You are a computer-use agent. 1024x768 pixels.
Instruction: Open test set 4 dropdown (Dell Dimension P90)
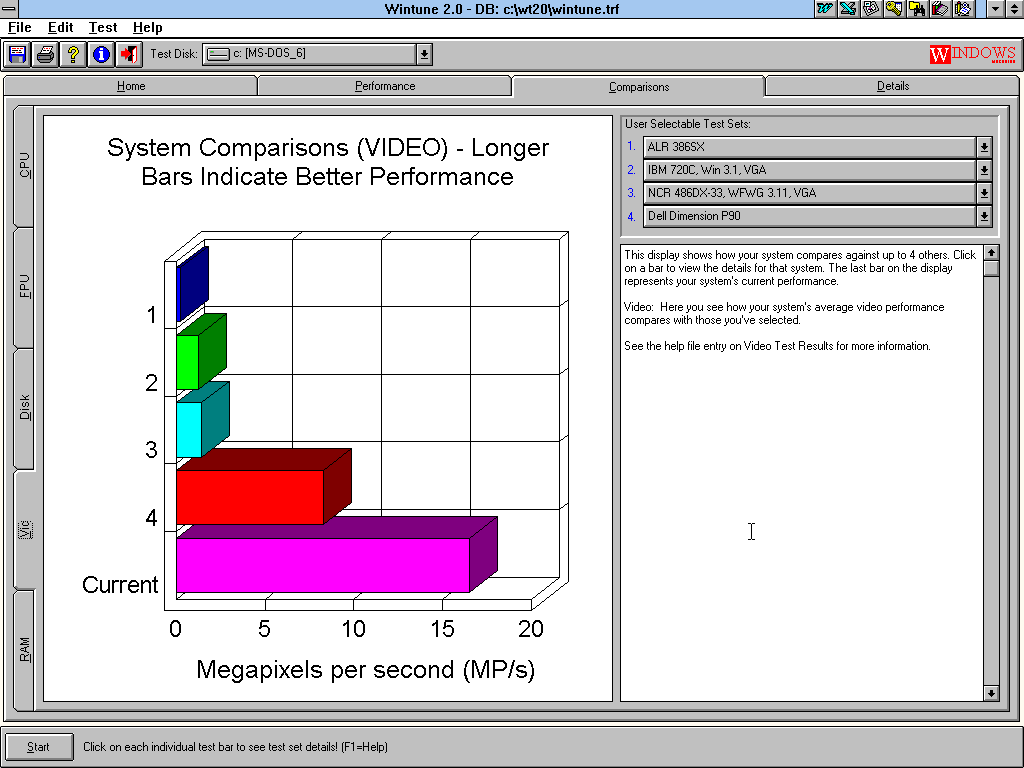pos(984,216)
